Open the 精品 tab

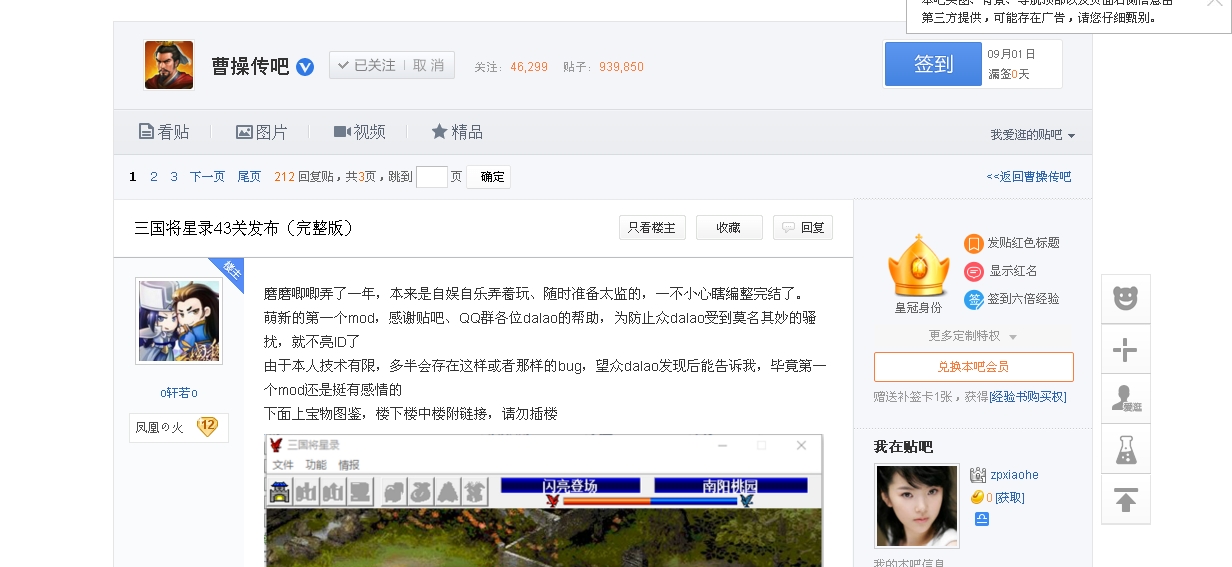pos(457,132)
